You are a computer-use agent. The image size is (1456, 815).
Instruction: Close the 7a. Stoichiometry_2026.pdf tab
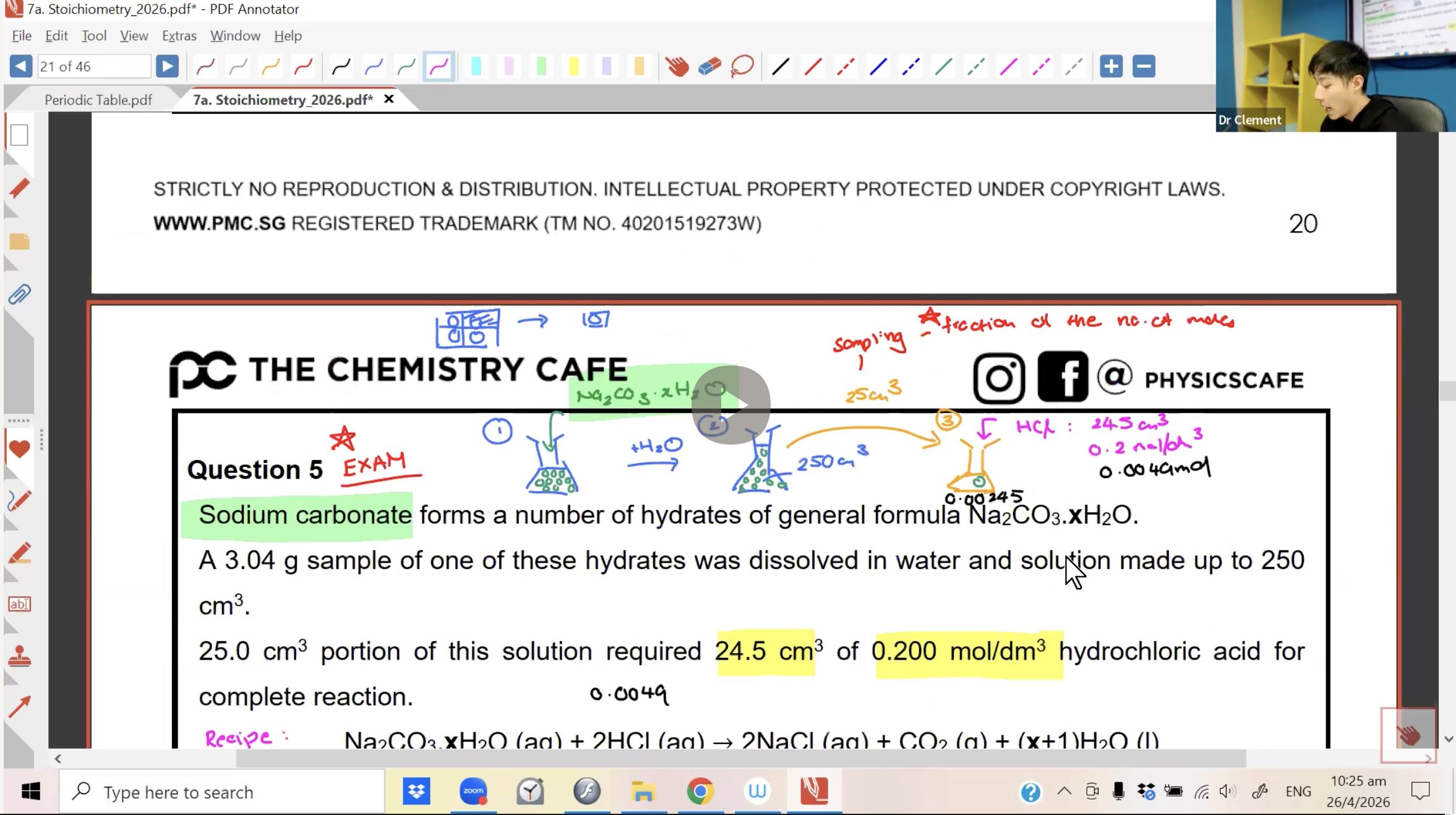coord(389,99)
